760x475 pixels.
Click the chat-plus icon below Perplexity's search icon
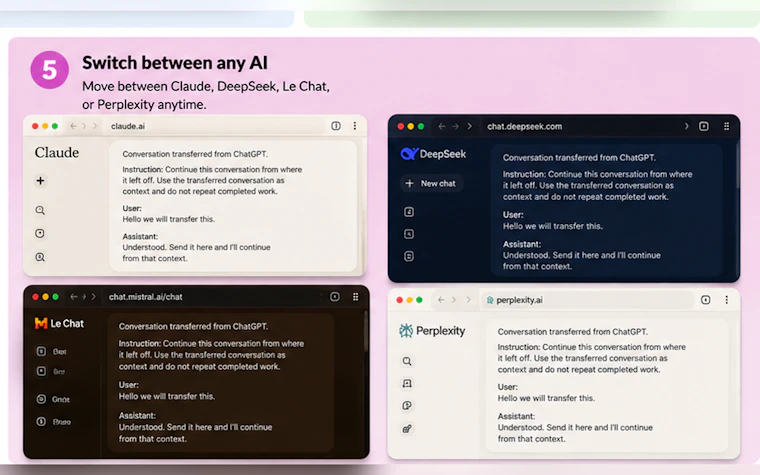coord(407,383)
